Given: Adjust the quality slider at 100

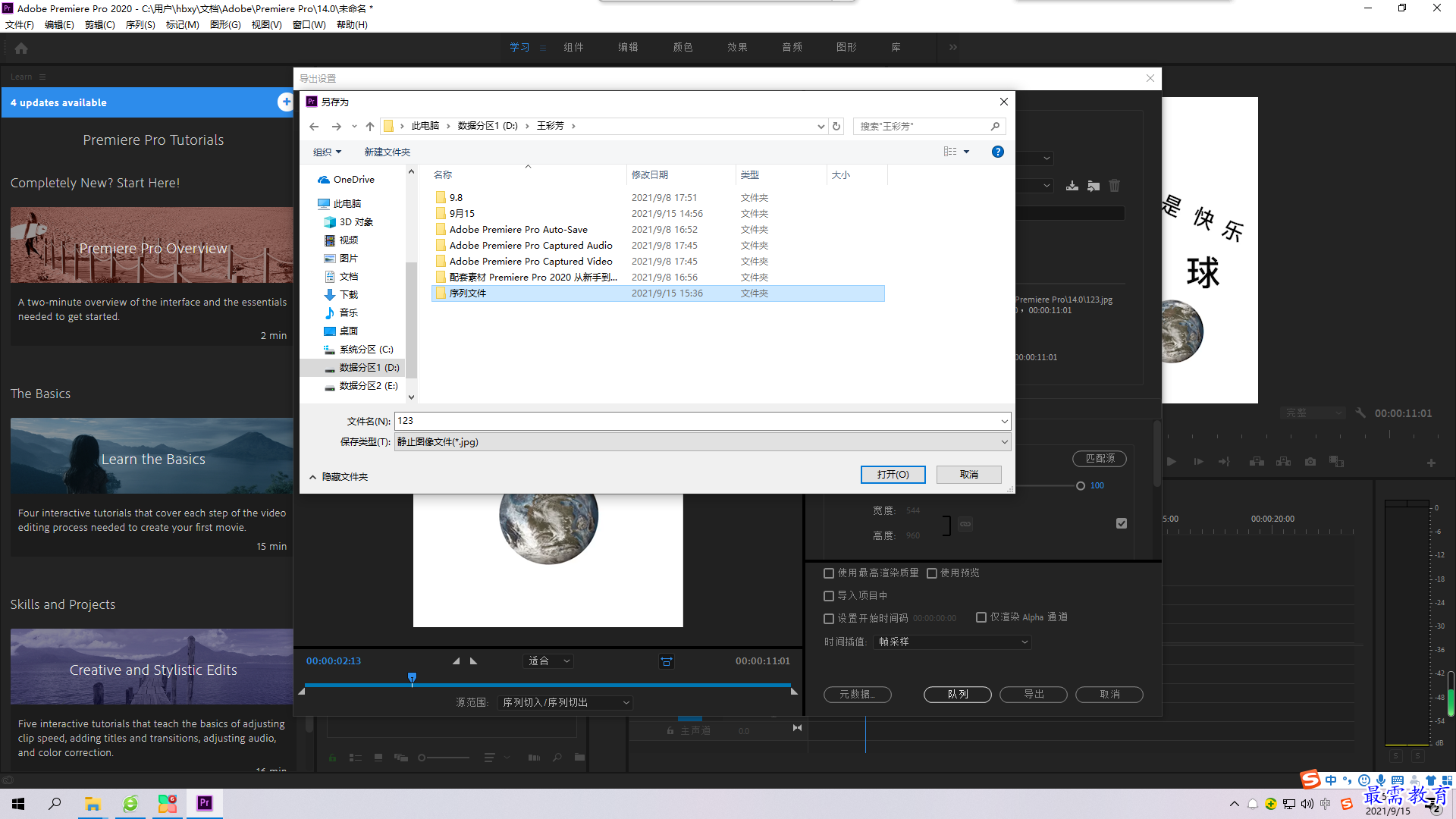Looking at the screenshot, I should coord(1080,486).
